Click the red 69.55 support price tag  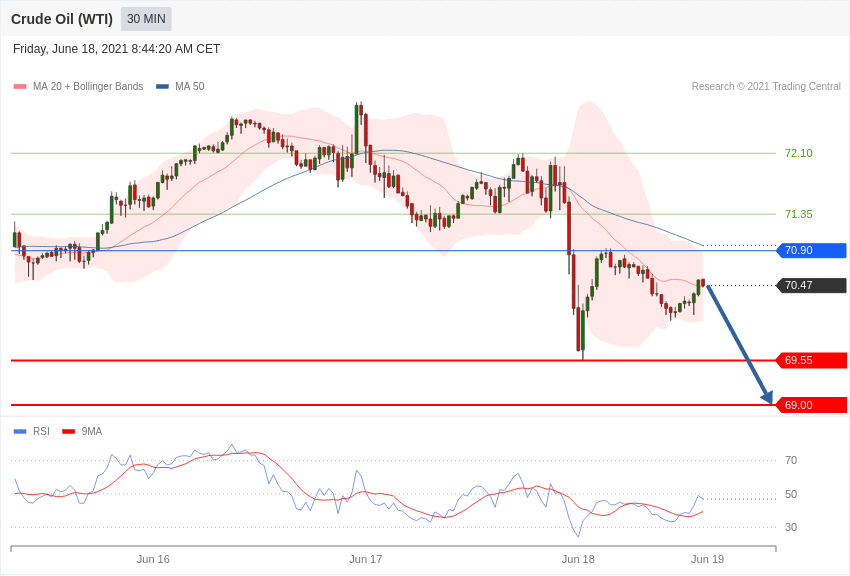coord(811,360)
